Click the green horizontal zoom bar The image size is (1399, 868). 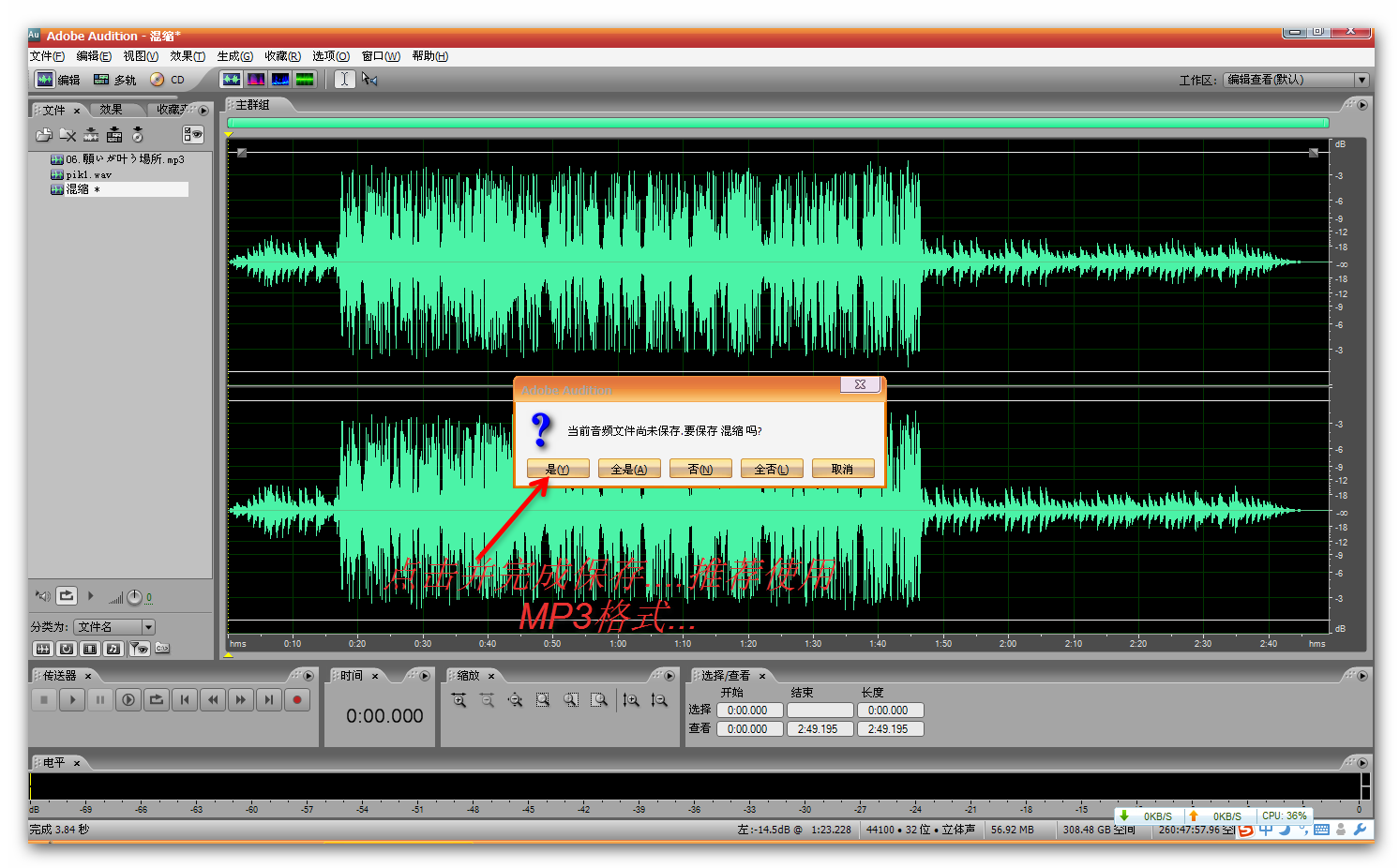tap(778, 123)
